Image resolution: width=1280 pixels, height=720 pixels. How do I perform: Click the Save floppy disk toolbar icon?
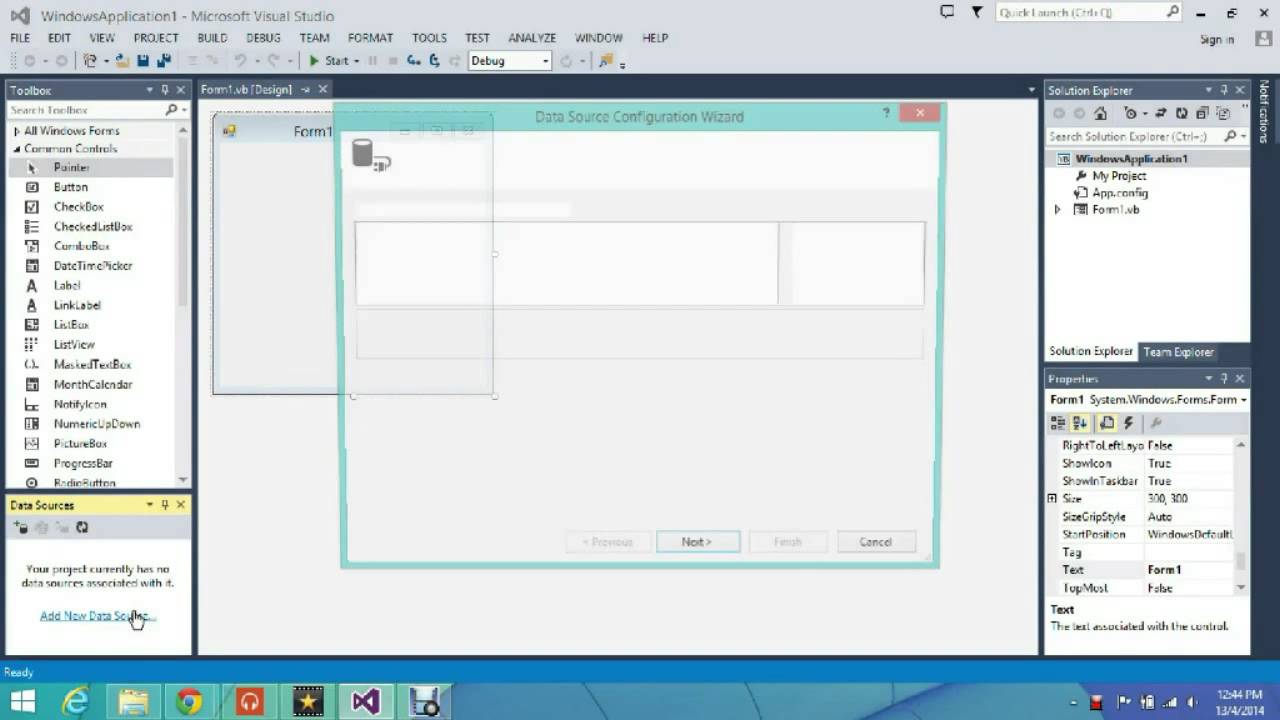[143, 61]
